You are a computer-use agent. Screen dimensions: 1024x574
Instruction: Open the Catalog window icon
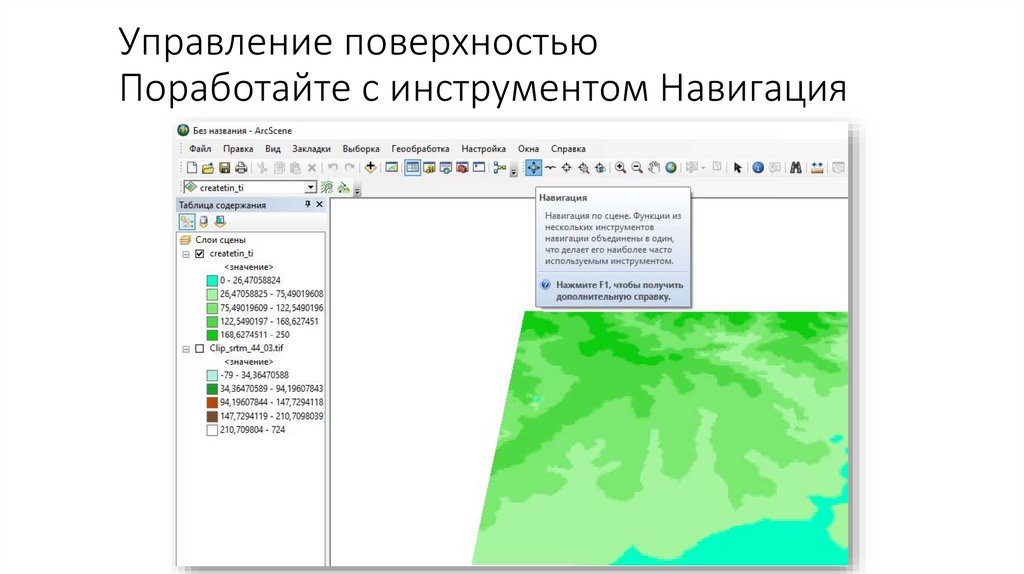pyautogui.click(x=429, y=168)
